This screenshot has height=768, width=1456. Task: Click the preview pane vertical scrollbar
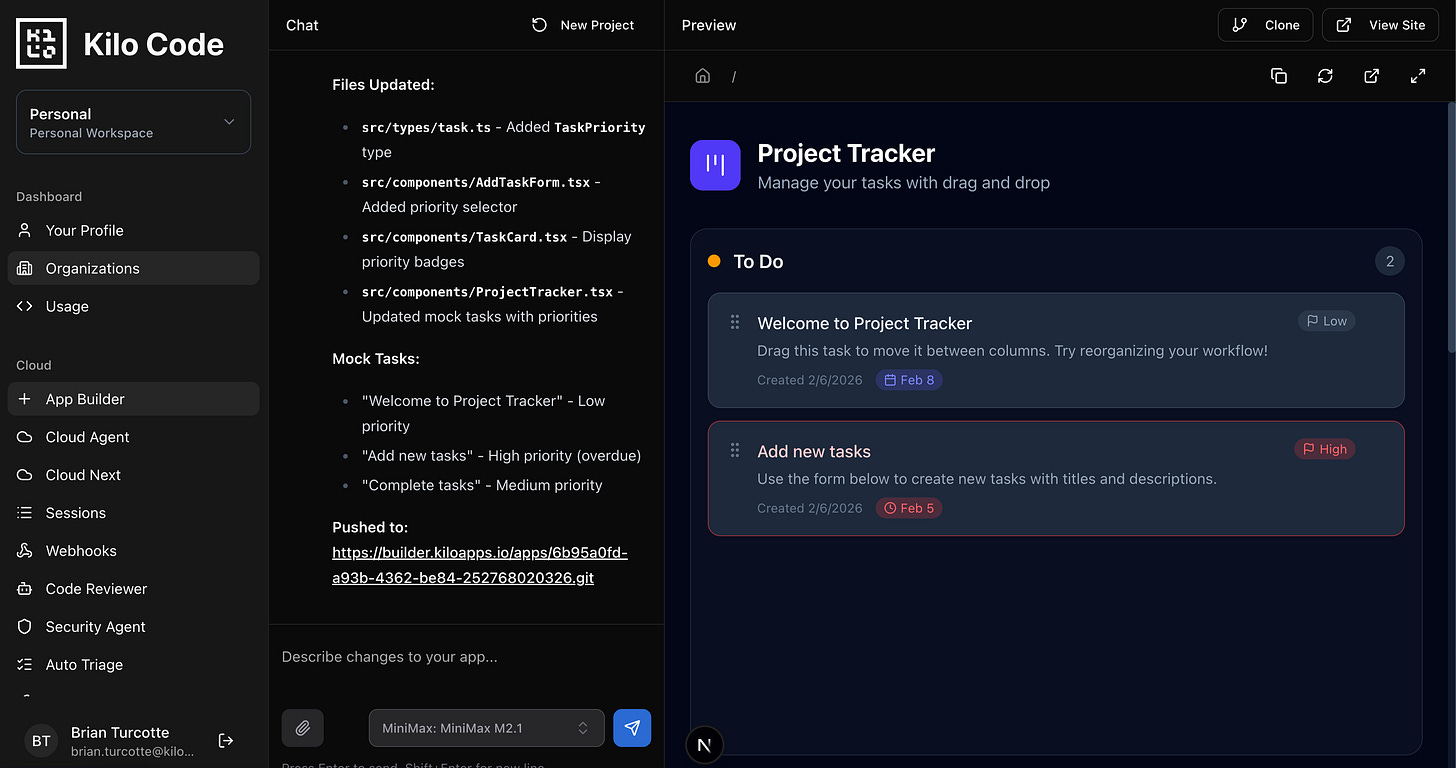(x=1451, y=225)
